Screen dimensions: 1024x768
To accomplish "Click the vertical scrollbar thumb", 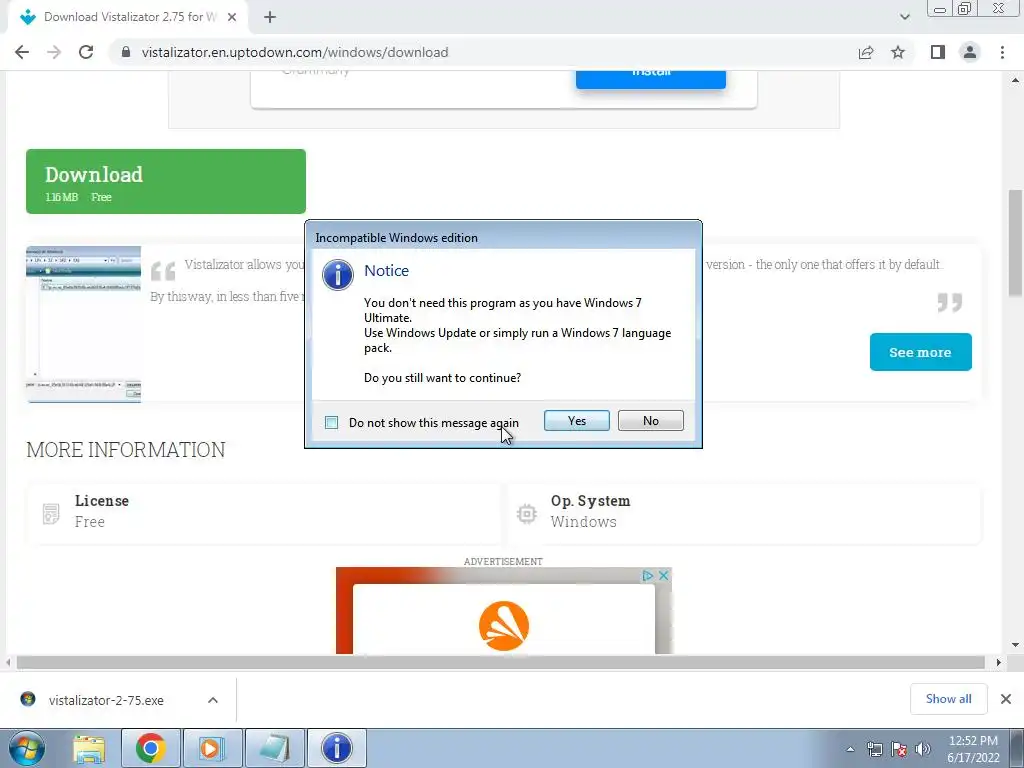I will [x=1015, y=242].
